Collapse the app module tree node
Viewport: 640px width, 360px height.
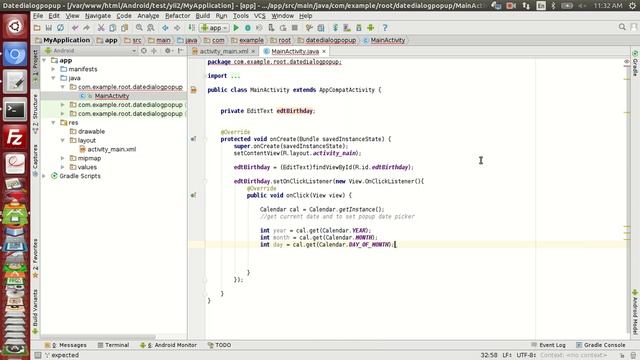point(44,60)
